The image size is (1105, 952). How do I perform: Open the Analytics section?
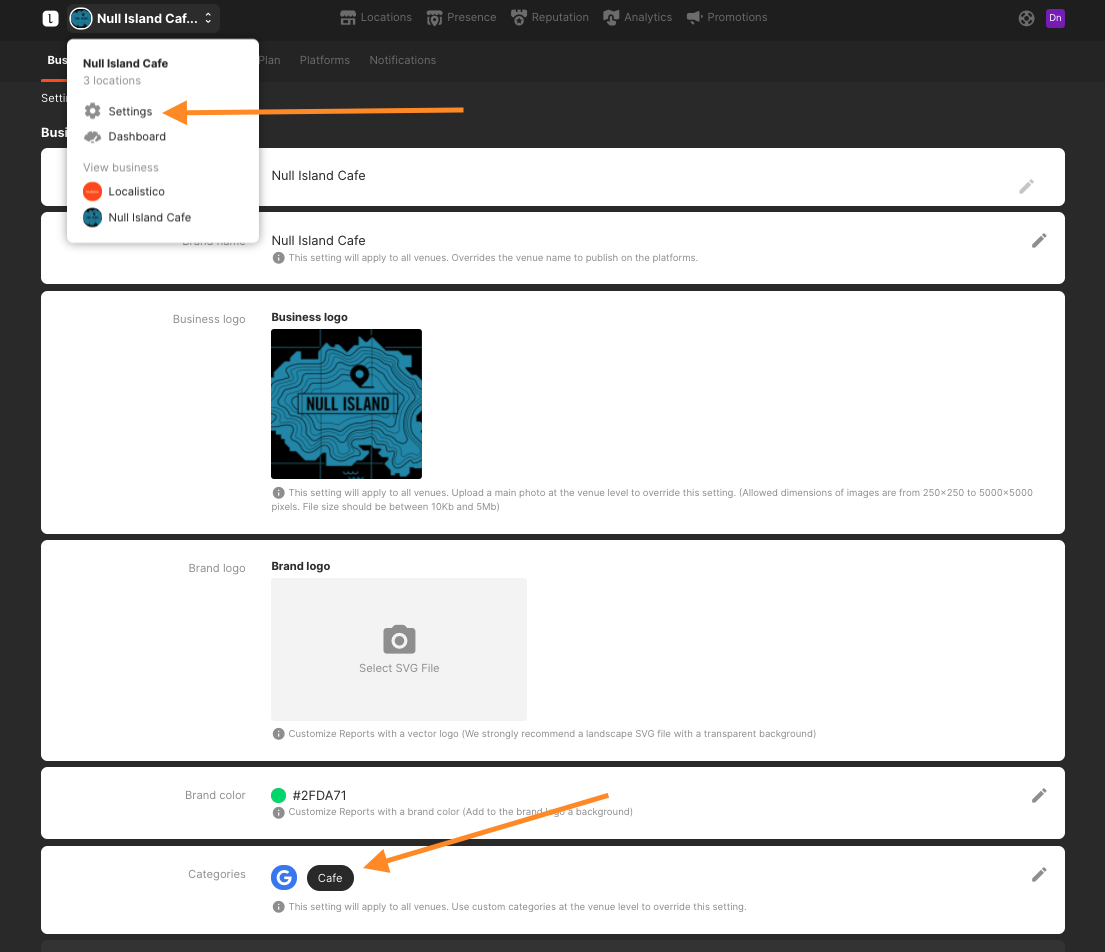[638, 18]
